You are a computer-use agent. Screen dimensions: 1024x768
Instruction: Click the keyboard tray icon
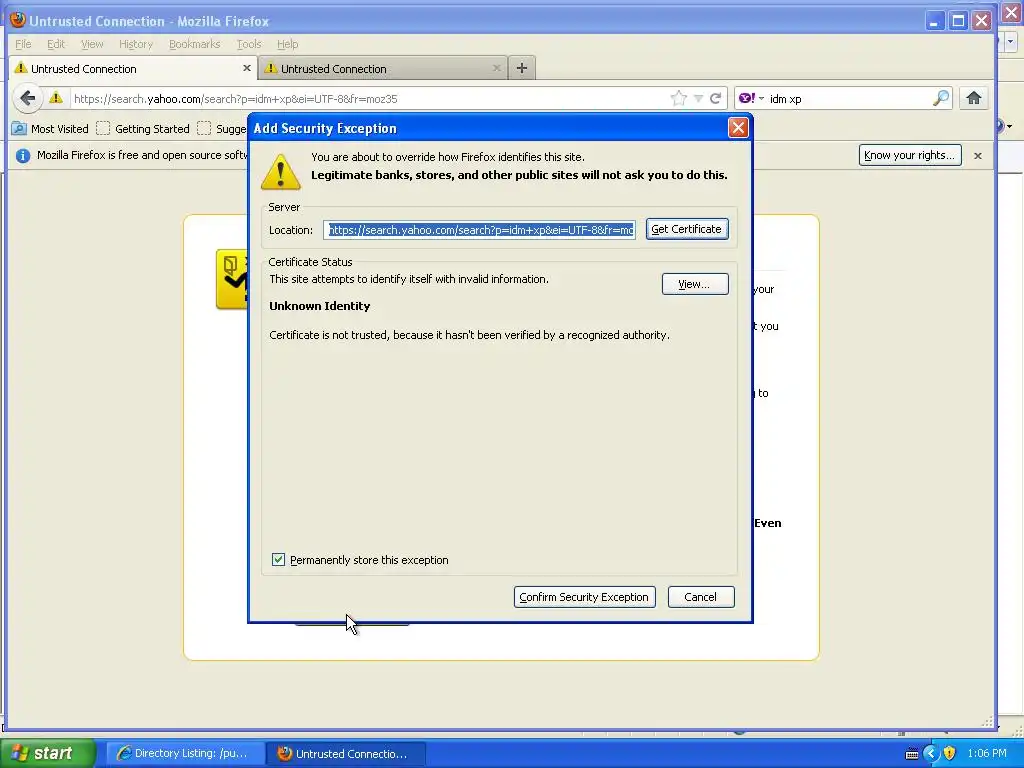(912, 754)
